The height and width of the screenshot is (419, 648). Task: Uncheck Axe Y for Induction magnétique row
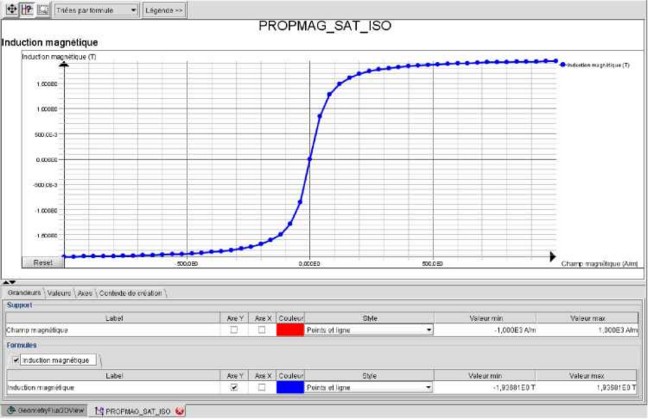point(234,386)
